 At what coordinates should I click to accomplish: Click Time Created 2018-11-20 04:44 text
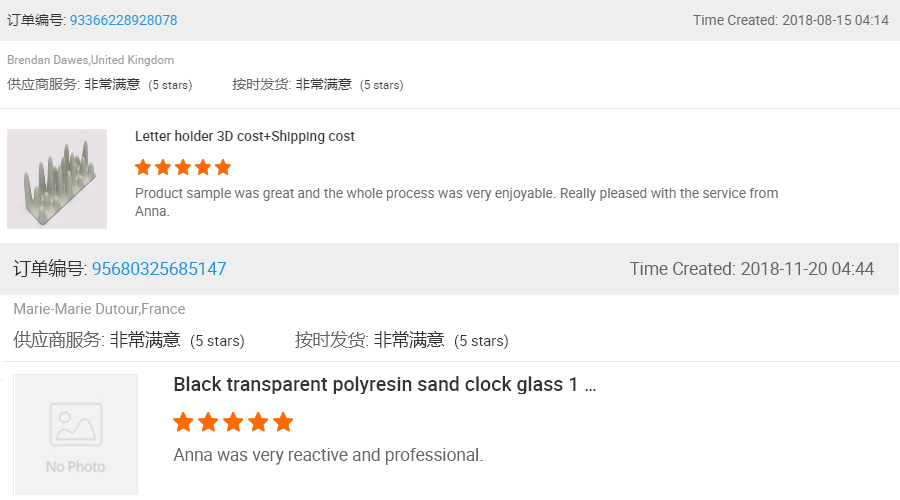pos(752,269)
